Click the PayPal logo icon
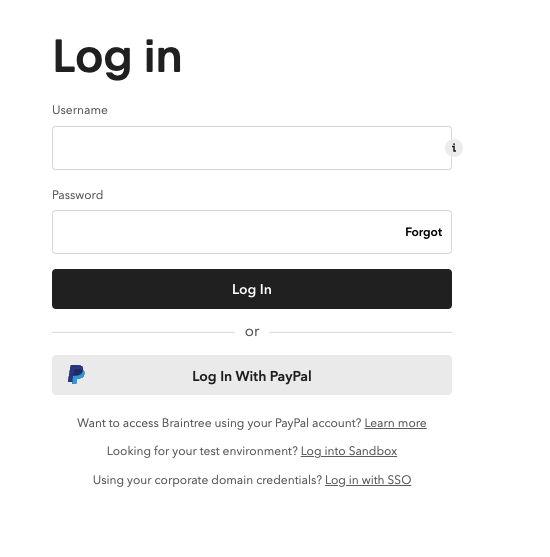The height and width of the screenshot is (557, 550). pyautogui.click(x=76, y=374)
